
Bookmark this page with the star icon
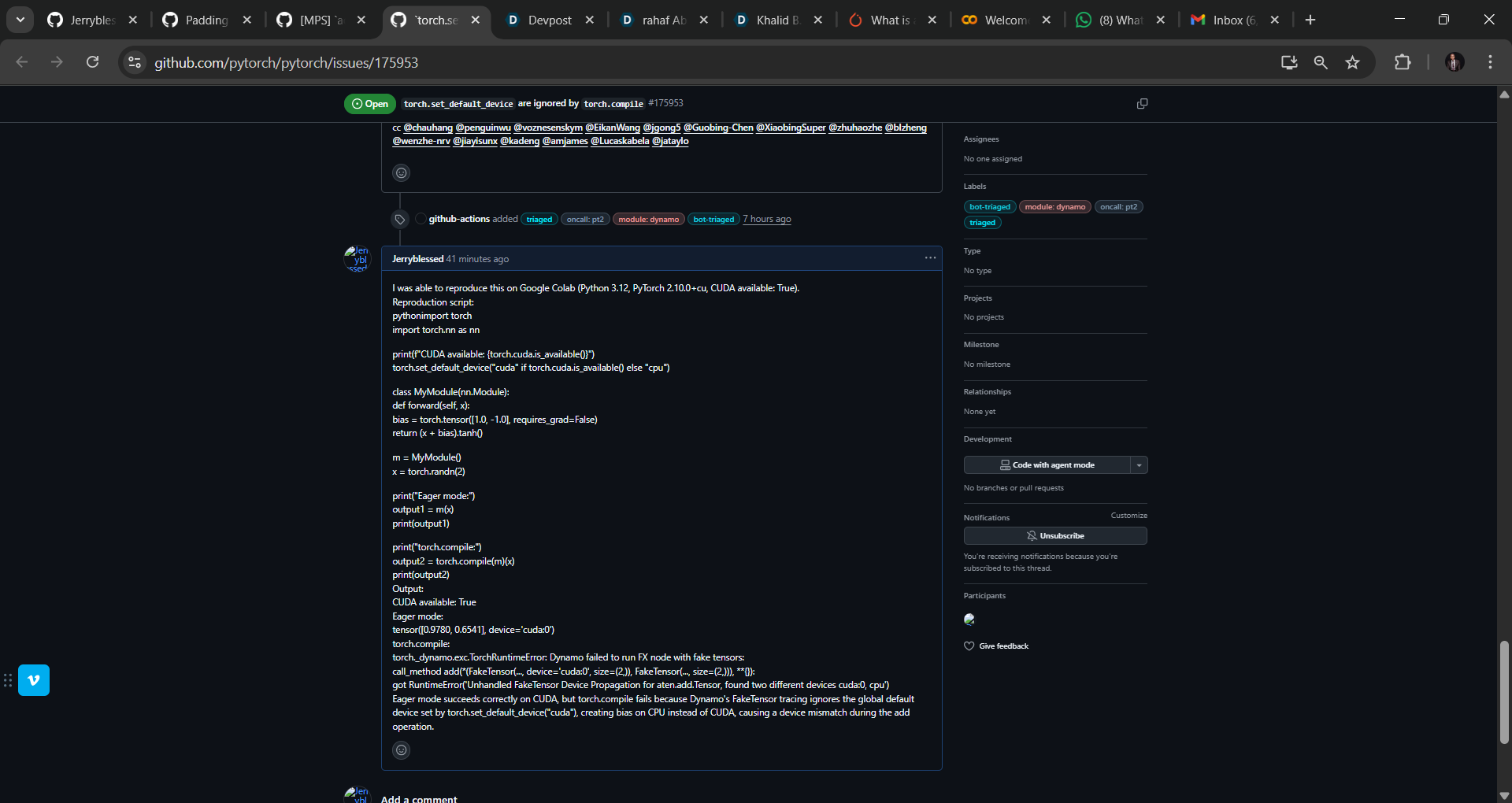pos(1352,62)
